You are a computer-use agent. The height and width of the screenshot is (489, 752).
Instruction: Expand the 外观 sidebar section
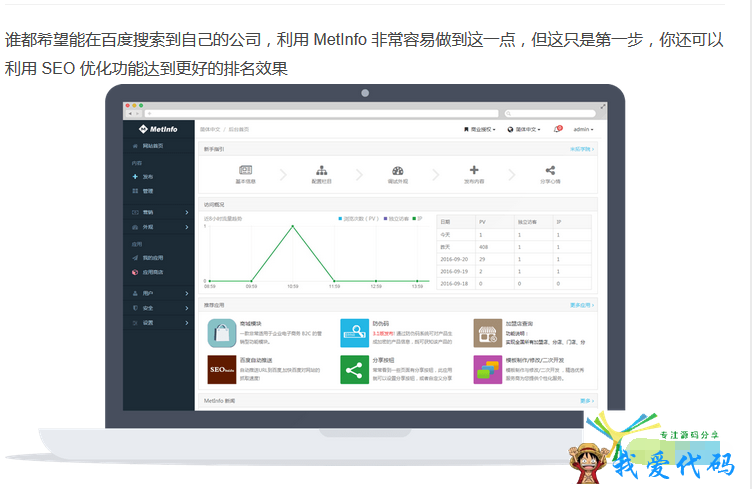159,227
